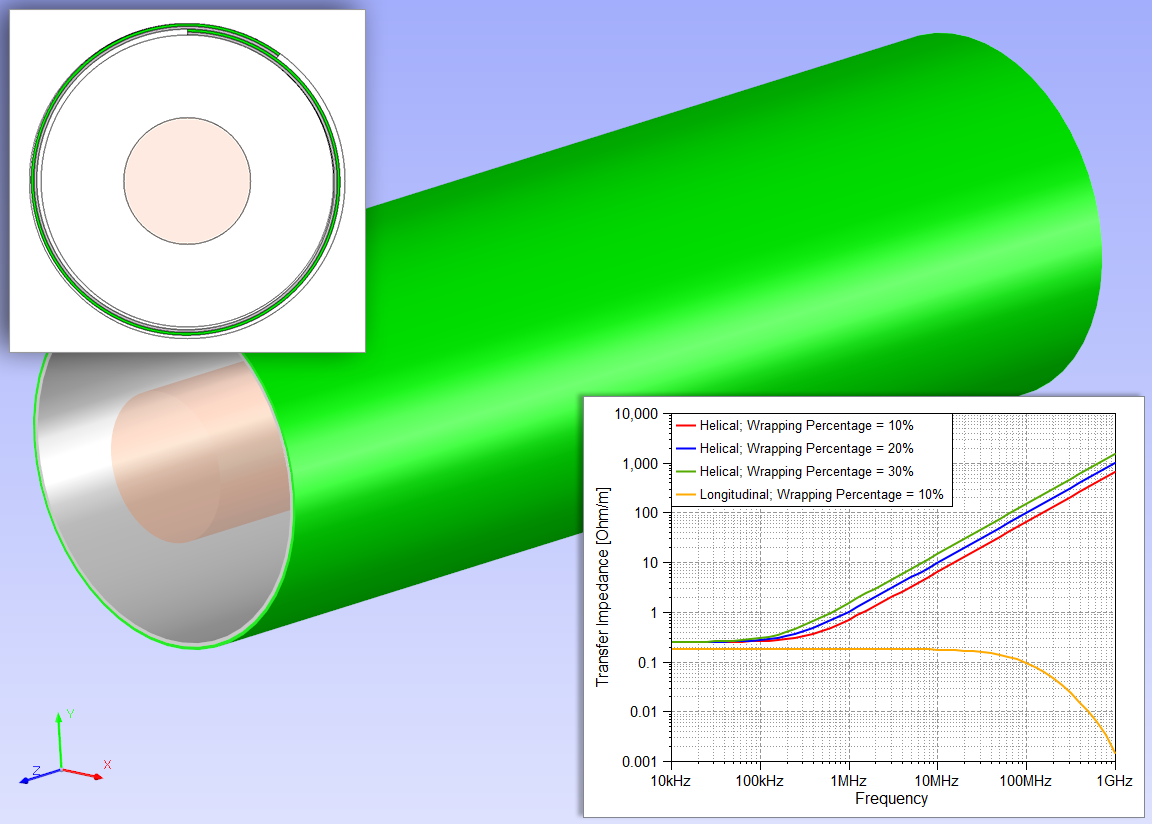Image resolution: width=1152 pixels, height=824 pixels.
Task: Click the 100MHz frequency tick label
Action: pyautogui.click(x=1024, y=781)
